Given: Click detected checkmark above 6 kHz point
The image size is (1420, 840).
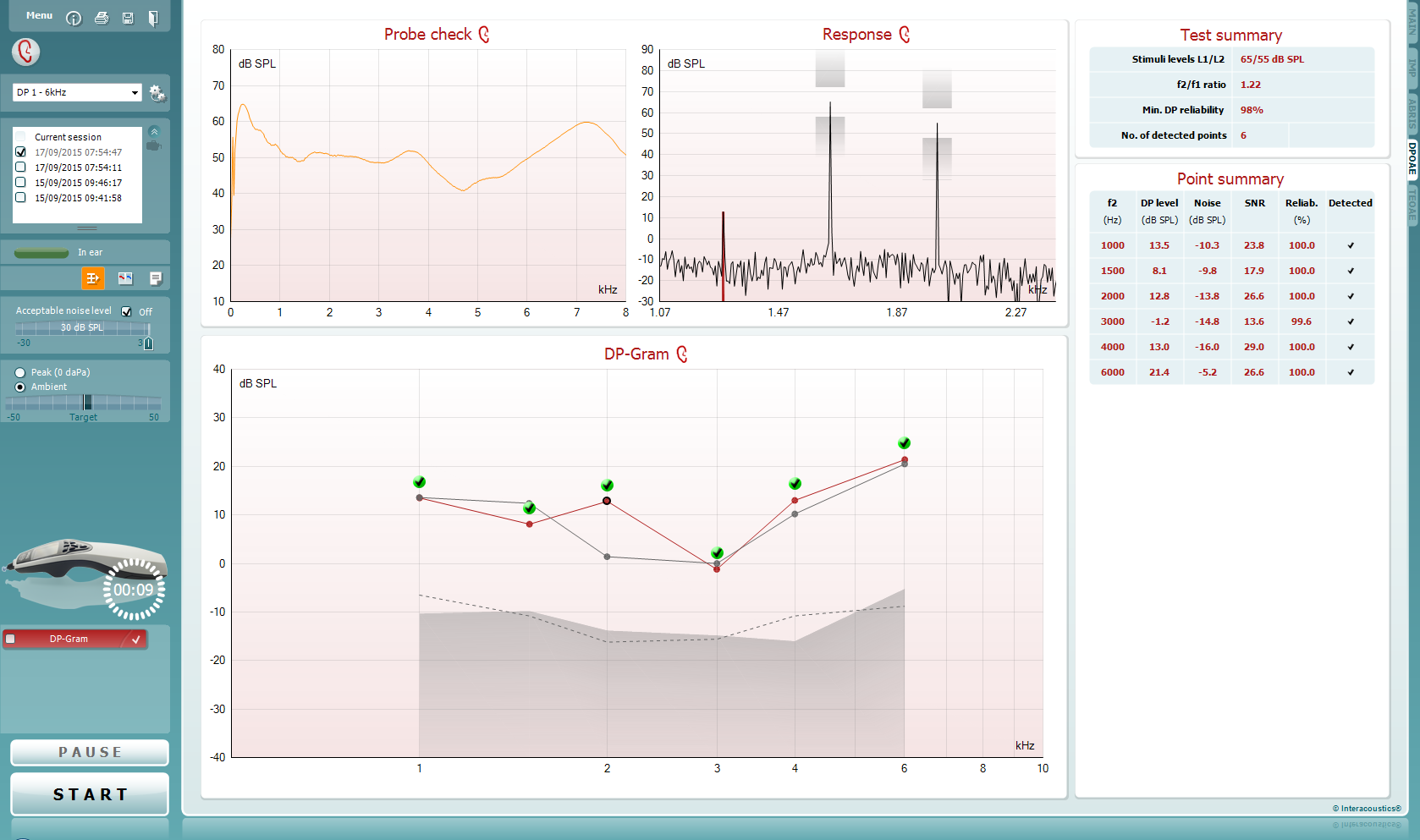Looking at the screenshot, I should (904, 443).
